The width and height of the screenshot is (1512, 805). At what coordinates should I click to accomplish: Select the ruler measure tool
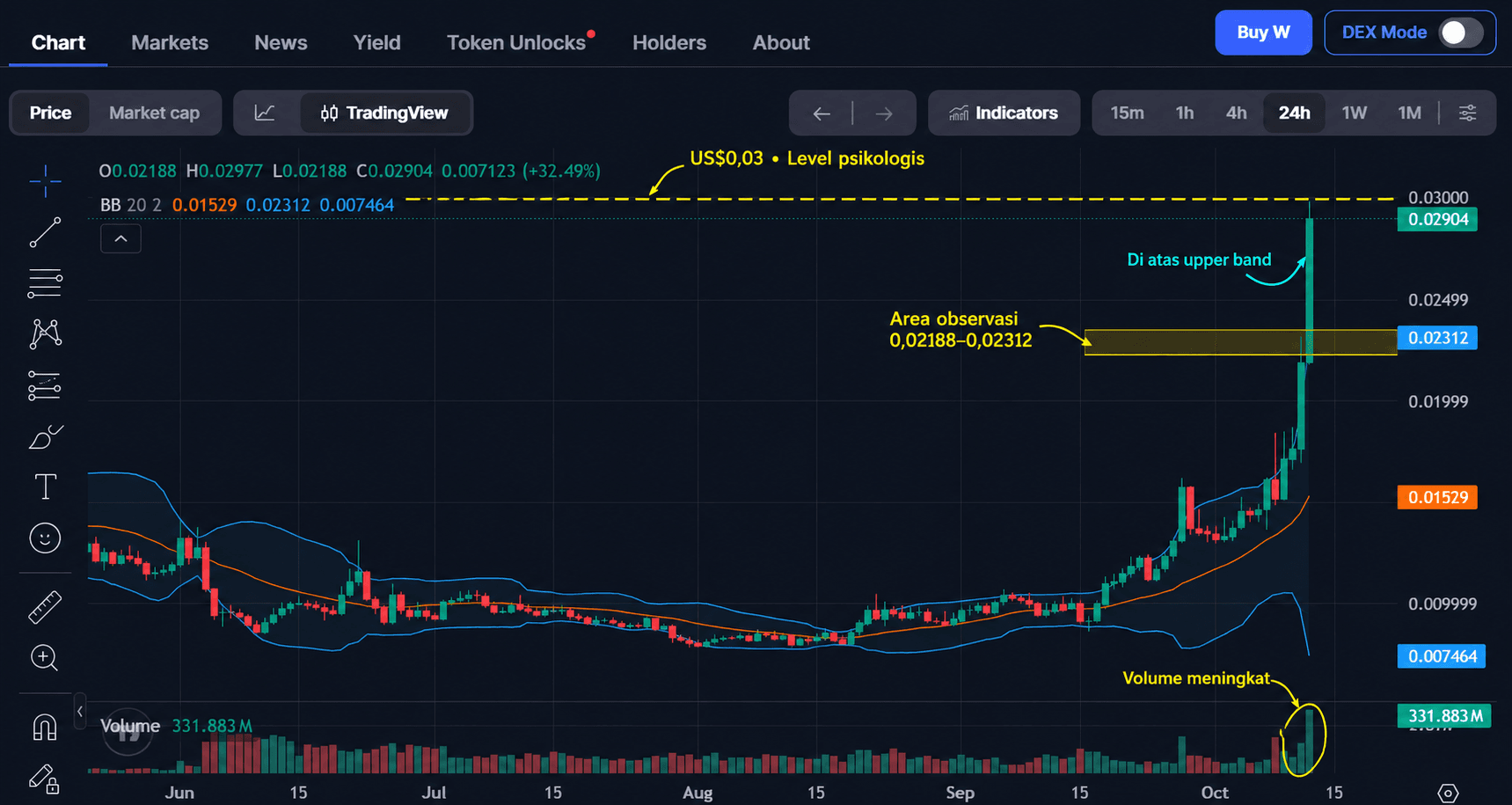point(45,607)
